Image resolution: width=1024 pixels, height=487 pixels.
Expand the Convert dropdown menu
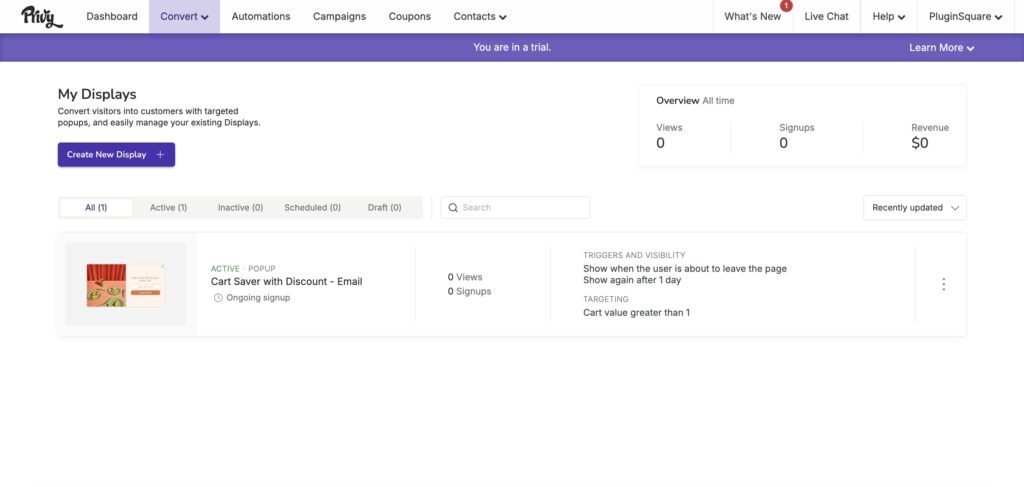tap(184, 17)
